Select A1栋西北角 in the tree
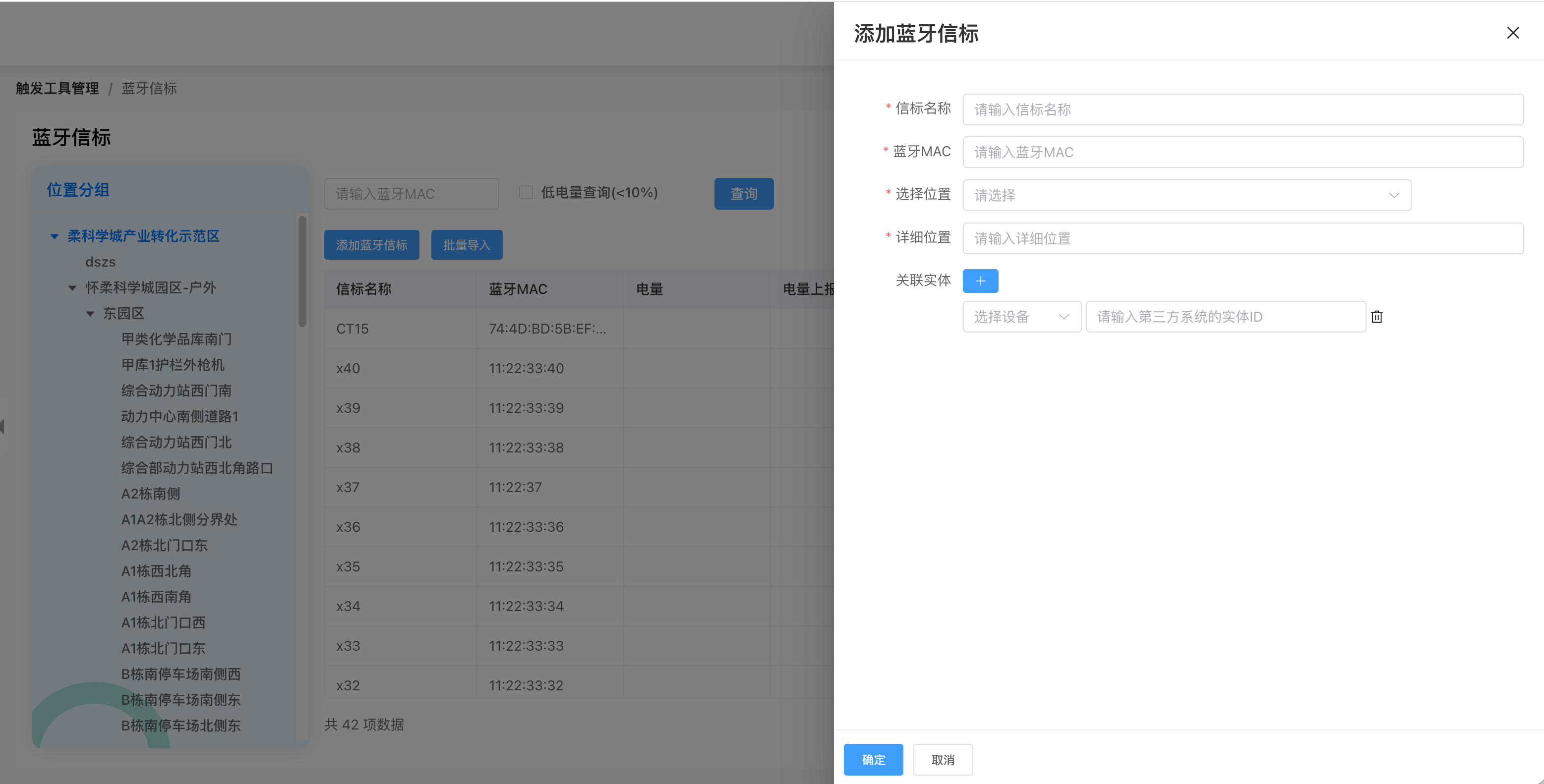 156,571
